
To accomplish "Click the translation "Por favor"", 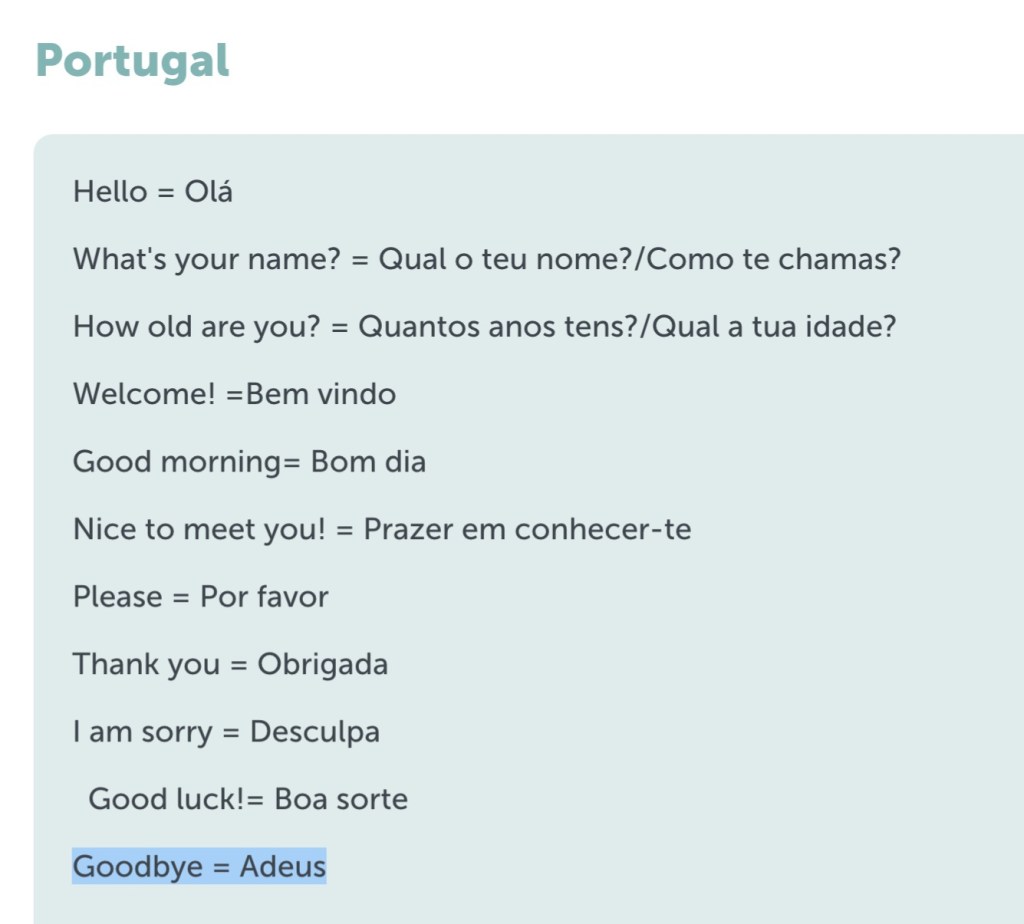I will click(x=264, y=597).
